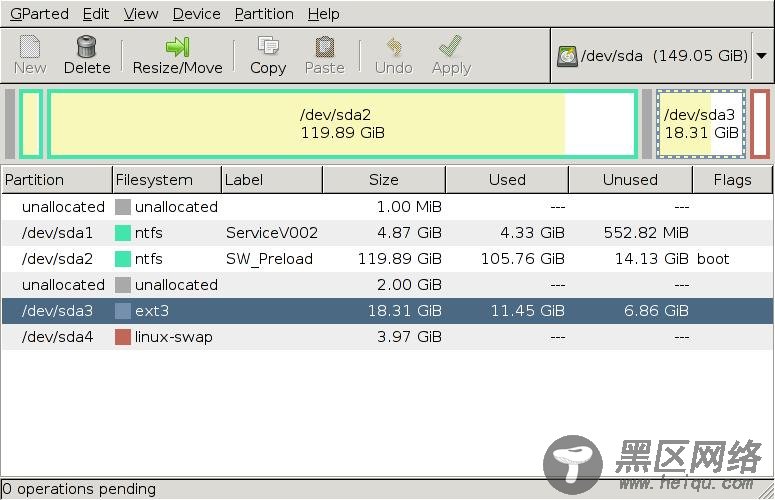Click the Copy toolbar icon
The width and height of the screenshot is (775, 500).
tap(268, 46)
